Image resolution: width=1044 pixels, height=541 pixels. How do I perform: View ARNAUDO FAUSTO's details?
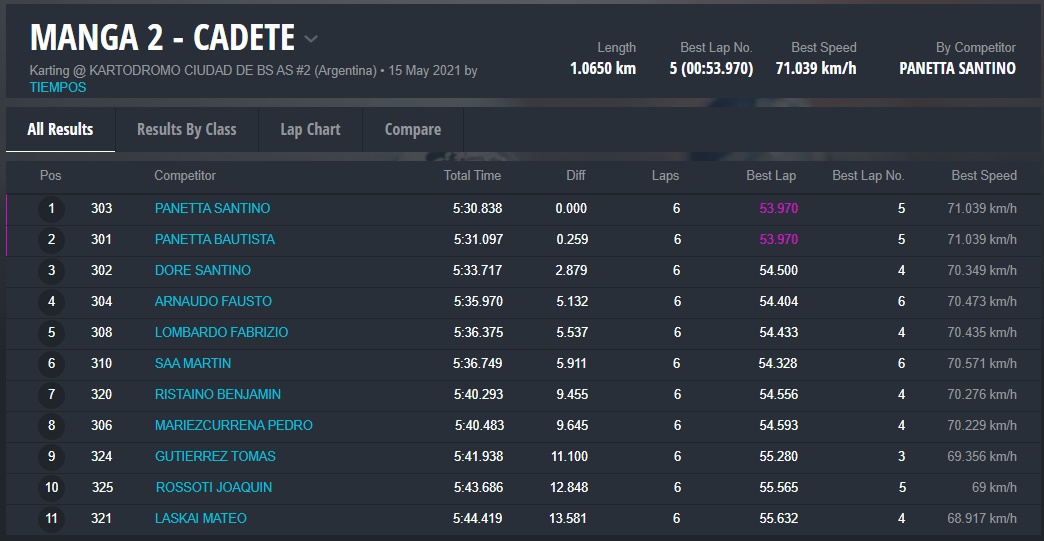coord(213,301)
